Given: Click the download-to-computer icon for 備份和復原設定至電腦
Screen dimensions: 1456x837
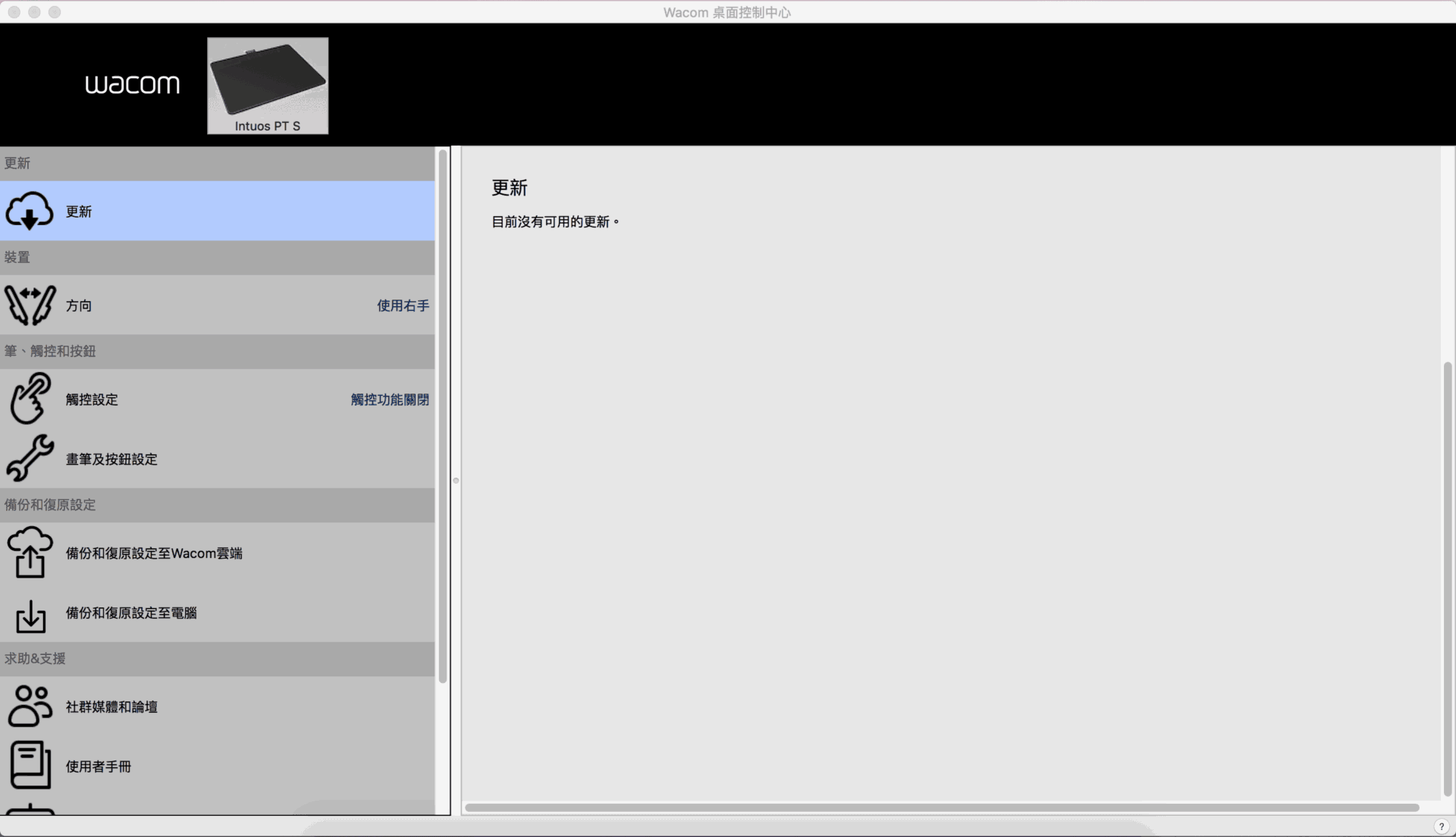Looking at the screenshot, I should [x=30, y=616].
